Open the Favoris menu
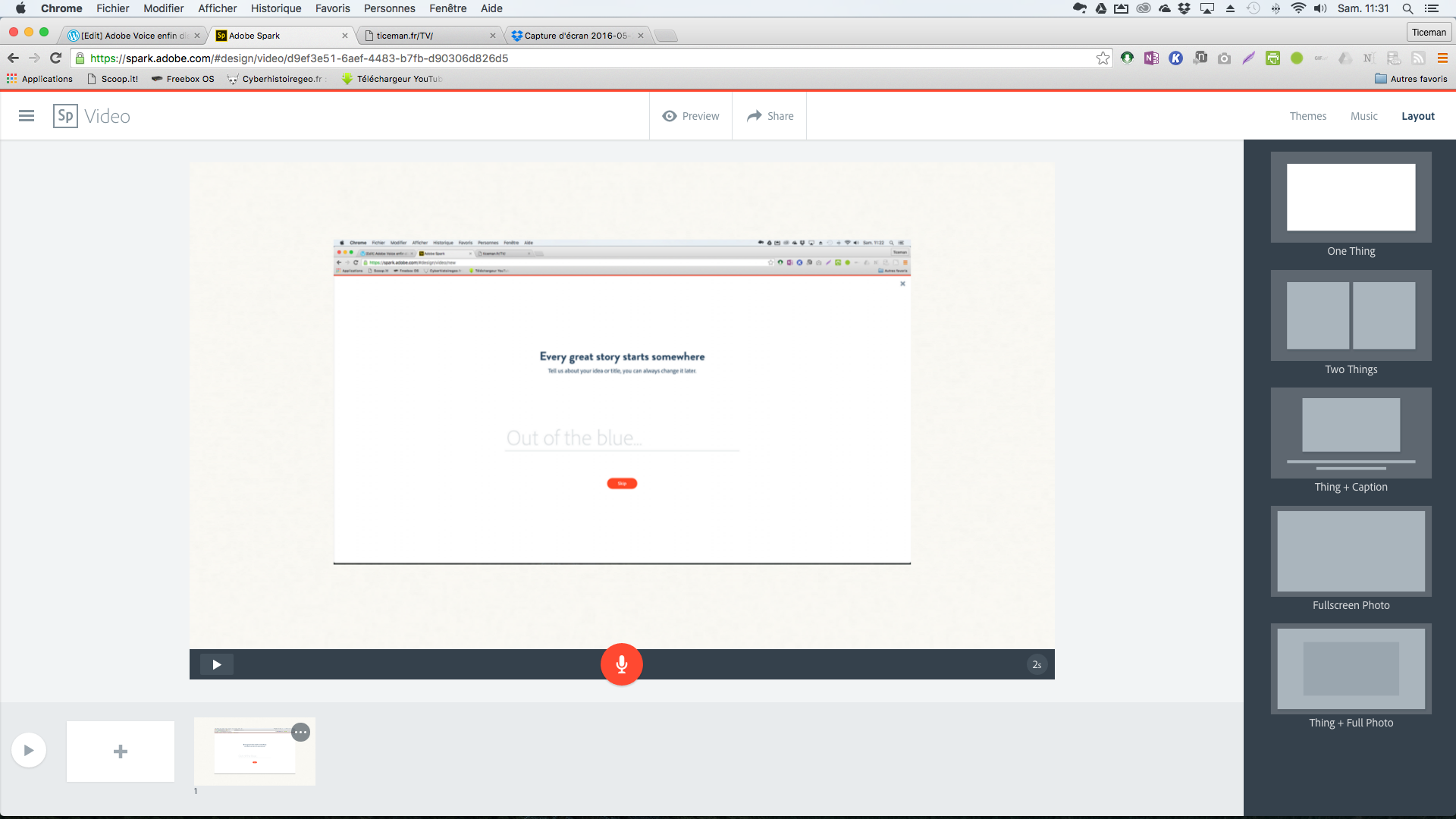Screen dimensions: 1456x819 [x=332, y=8]
